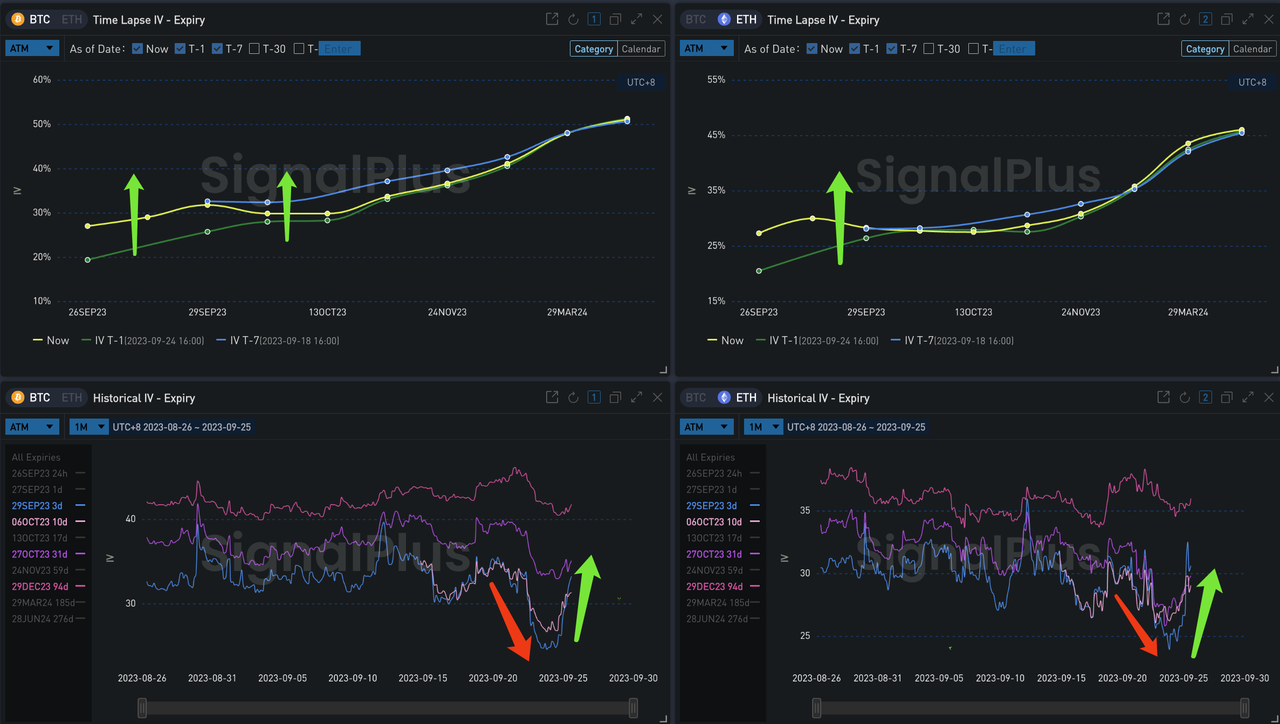Expand BTC Historical IV panel to fullscreen
The image size is (1280, 724).
click(x=636, y=397)
